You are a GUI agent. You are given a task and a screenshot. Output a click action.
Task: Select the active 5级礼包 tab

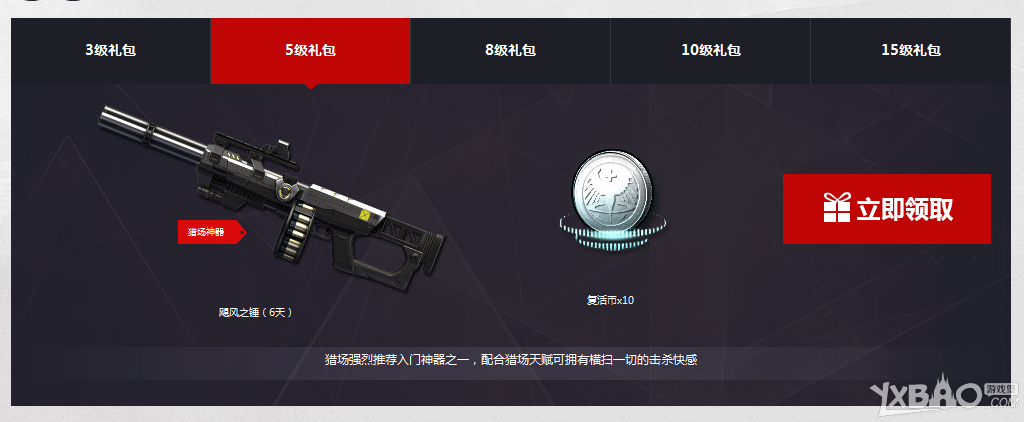tap(310, 50)
